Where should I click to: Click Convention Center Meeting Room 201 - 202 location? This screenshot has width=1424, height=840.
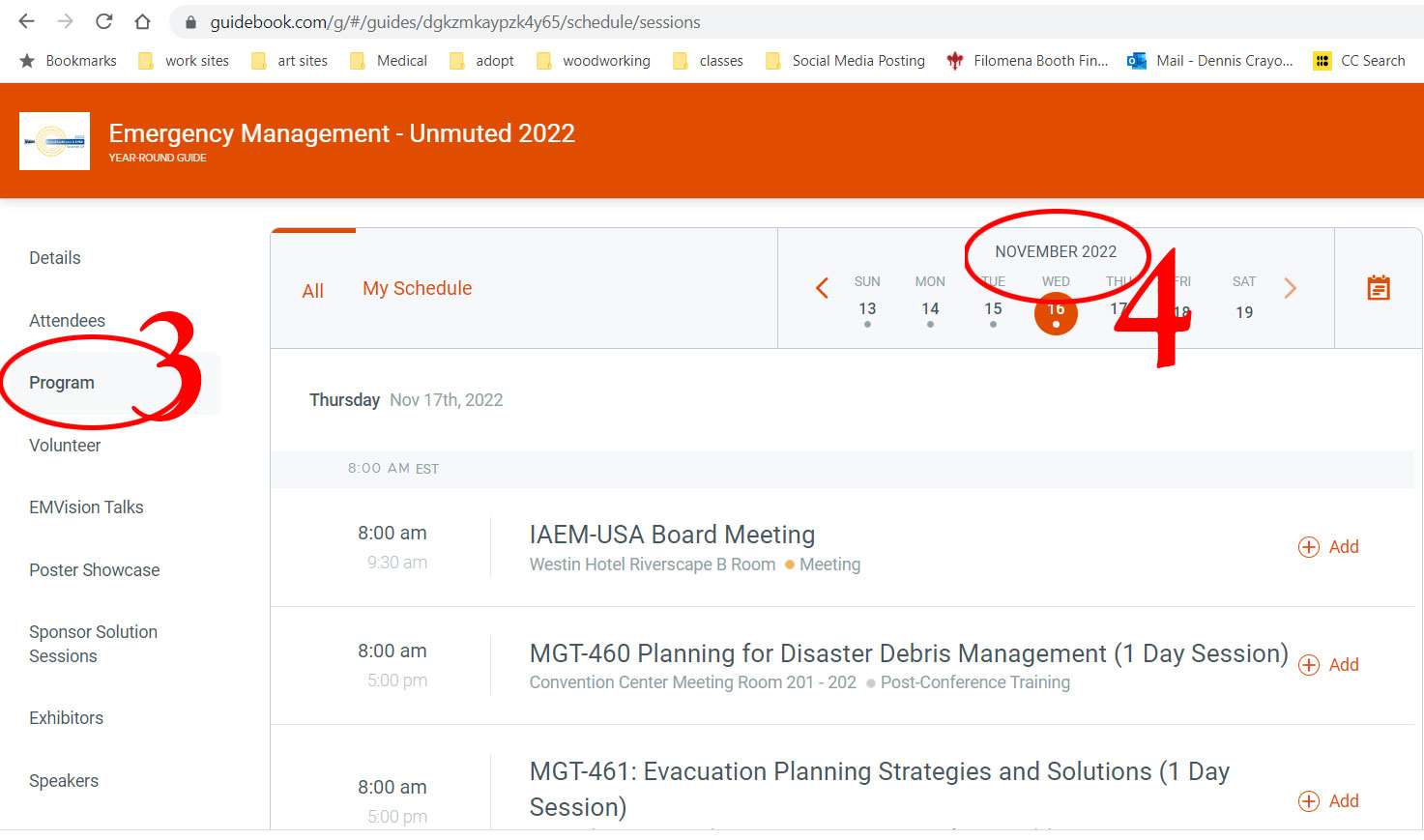coord(693,682)
